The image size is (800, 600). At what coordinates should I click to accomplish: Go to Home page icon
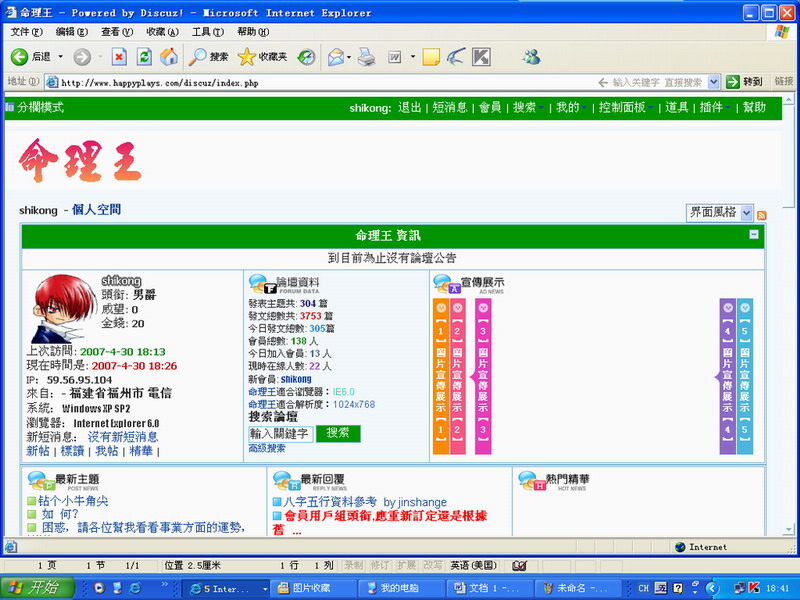tap(169, 57)
